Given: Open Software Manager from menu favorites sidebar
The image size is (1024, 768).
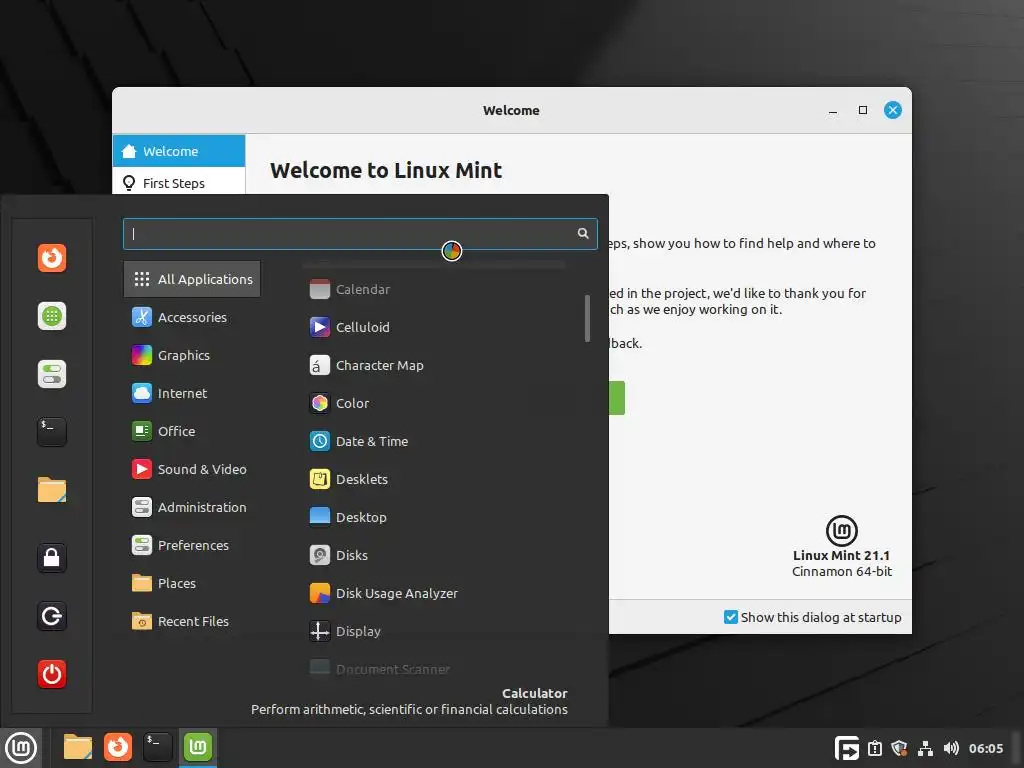Looking at the screenshot, I should point(52,316).
